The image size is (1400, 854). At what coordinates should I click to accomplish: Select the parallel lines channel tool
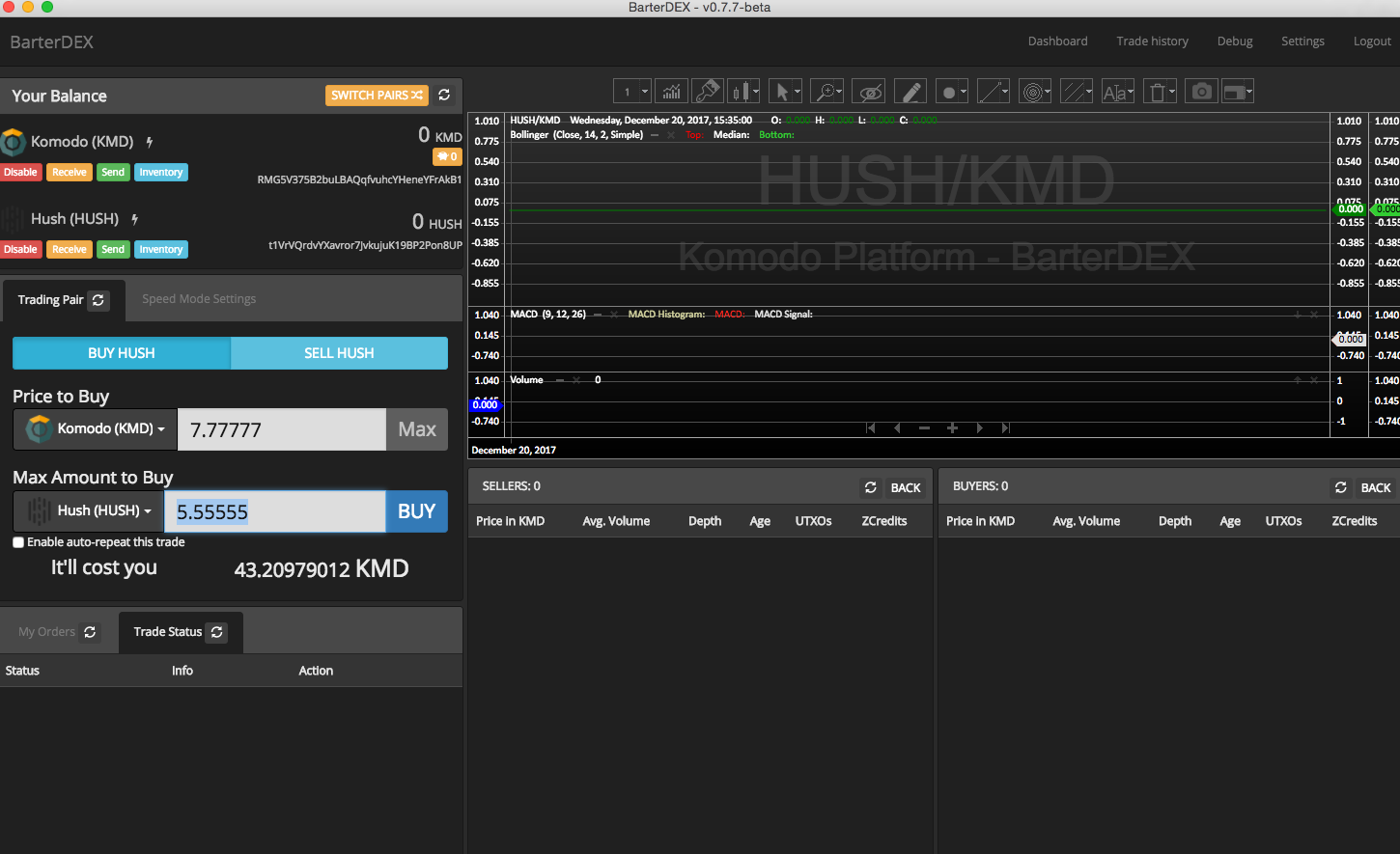pos(1076,92)
